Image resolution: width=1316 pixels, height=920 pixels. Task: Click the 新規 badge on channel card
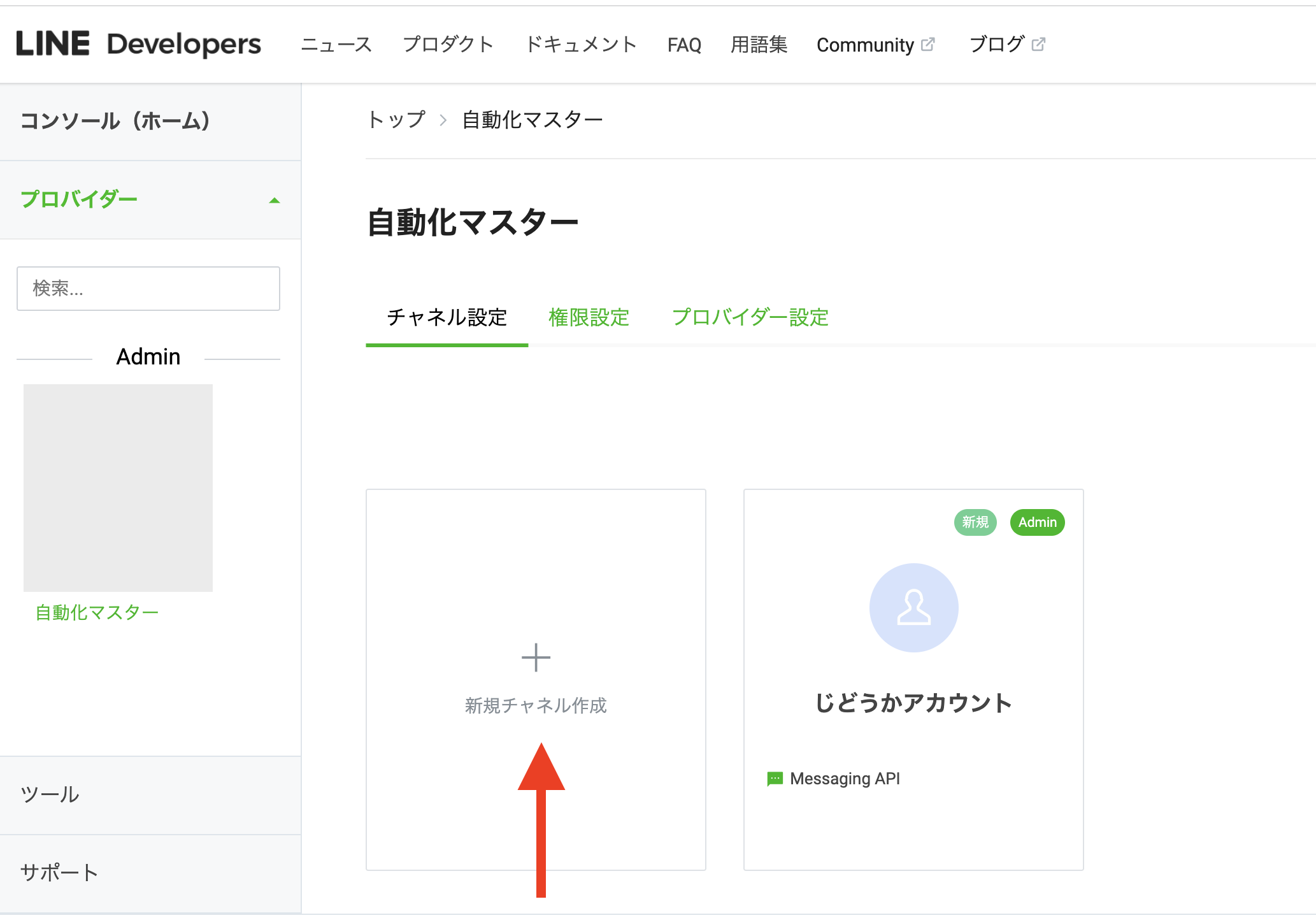[975, 522]
